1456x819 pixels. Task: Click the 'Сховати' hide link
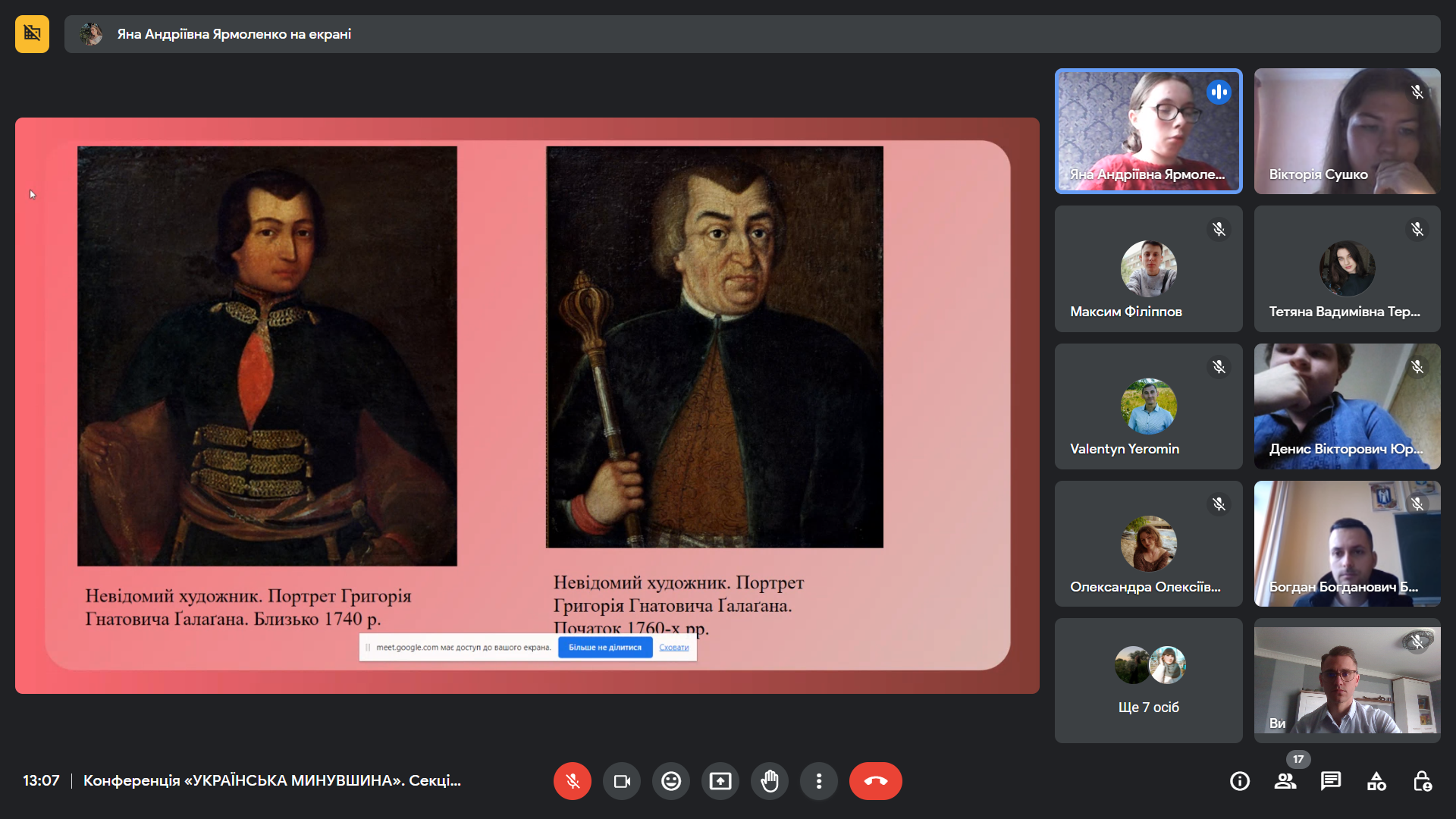(673, 648)
